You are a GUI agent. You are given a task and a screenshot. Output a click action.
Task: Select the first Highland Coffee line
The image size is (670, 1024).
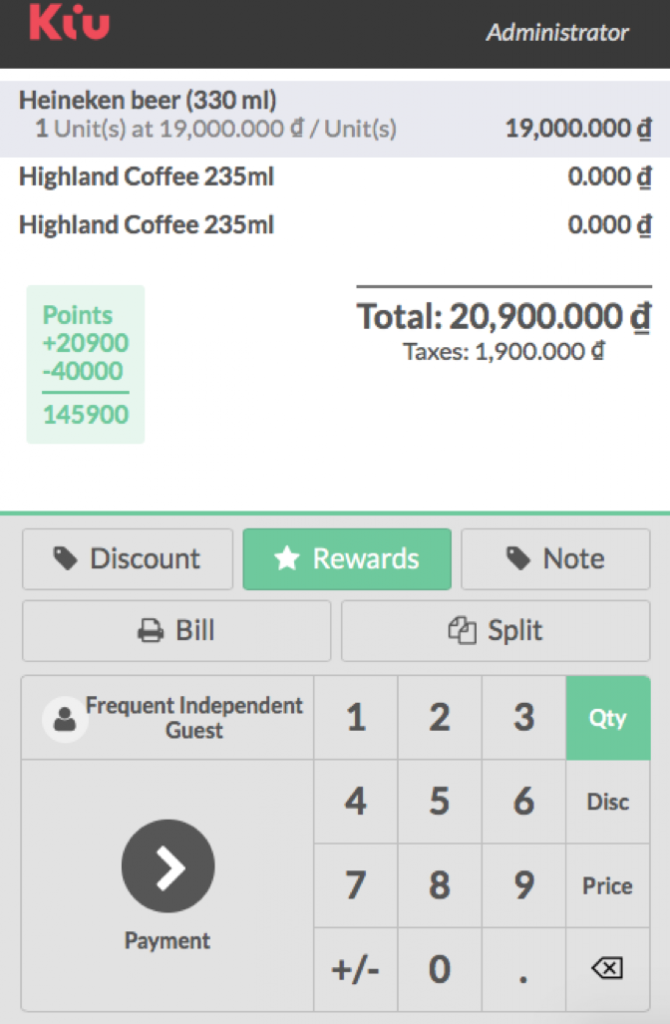[335, 176]
